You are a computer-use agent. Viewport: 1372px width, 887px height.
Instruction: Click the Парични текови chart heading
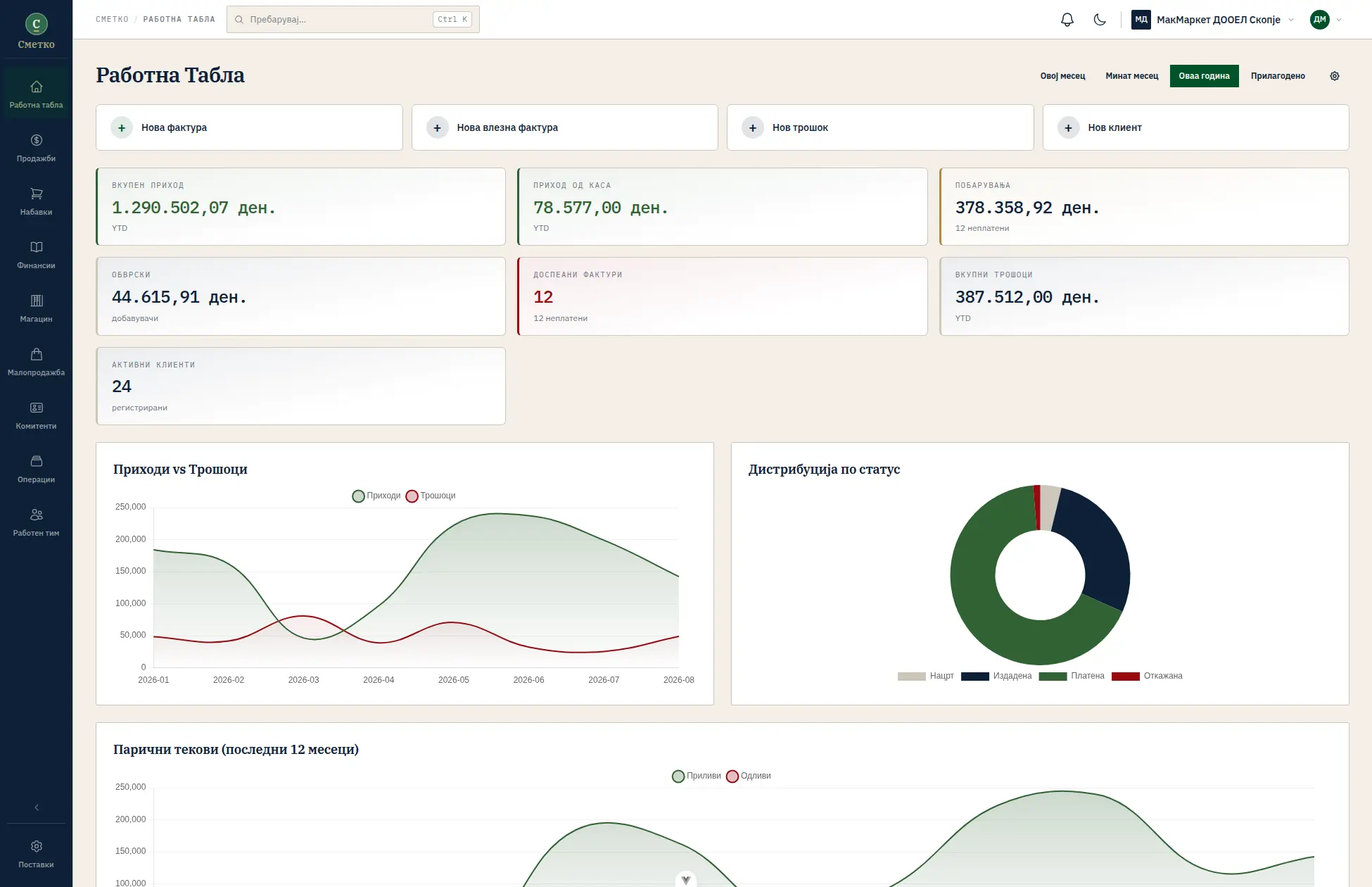pos(236,750)
